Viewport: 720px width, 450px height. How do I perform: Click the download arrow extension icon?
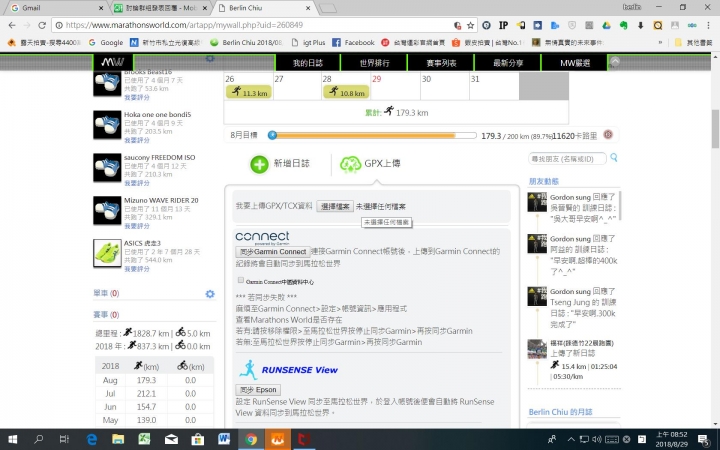pyautogui.click(x=640, y=25)
